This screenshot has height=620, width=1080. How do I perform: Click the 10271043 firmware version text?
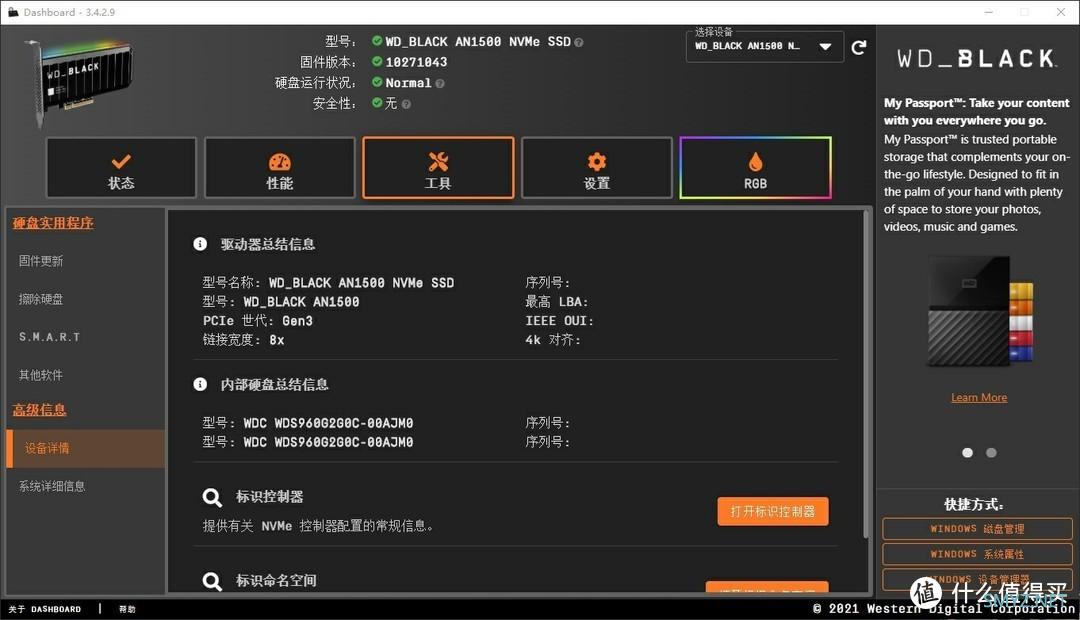coord(416,62)
